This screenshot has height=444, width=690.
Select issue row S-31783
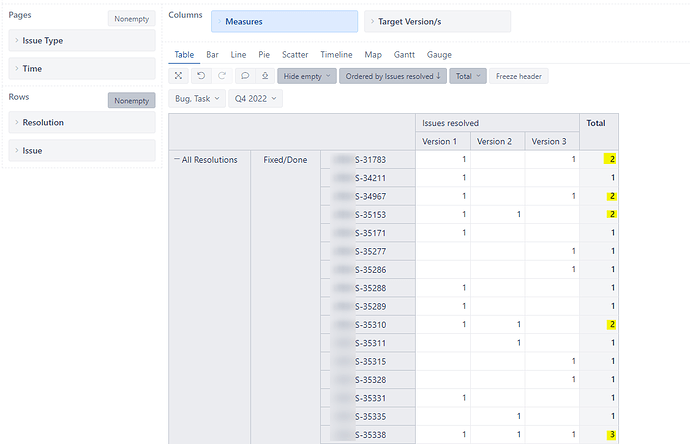click(x=368, y=160)
